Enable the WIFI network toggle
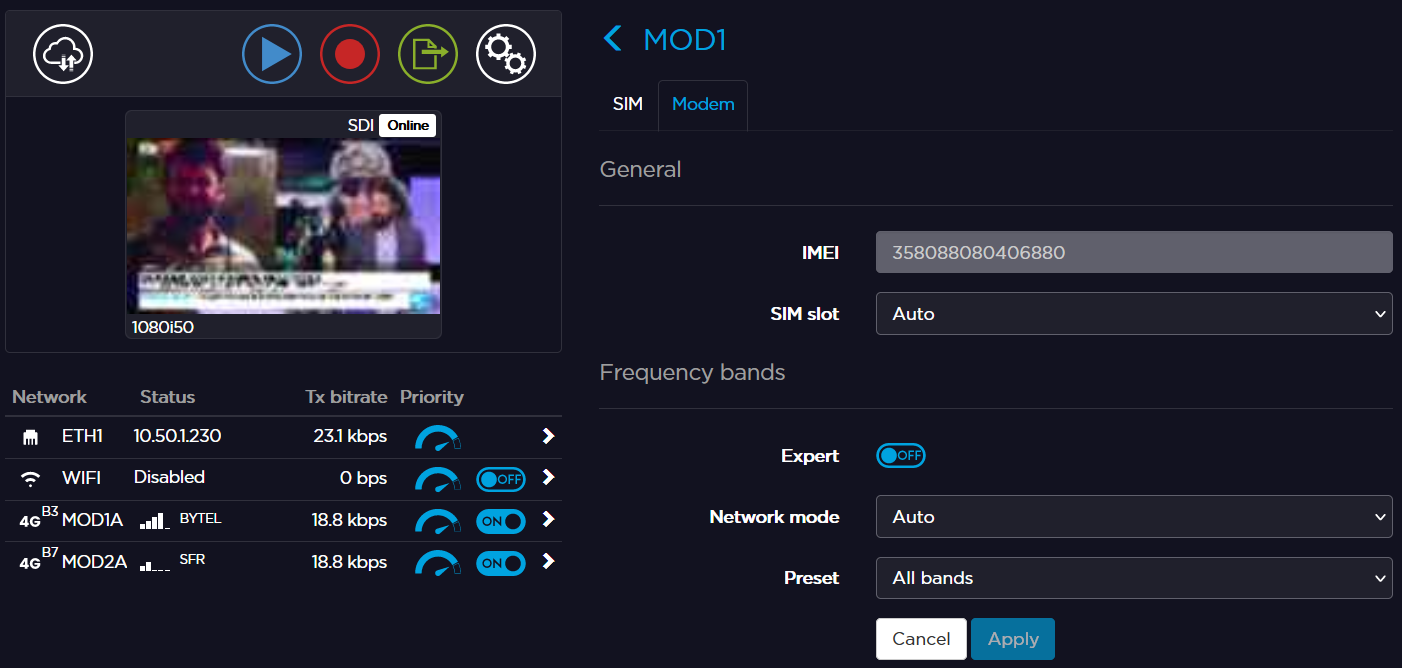1402x668 pixels. pyautogui.click(x=501, y=479)
